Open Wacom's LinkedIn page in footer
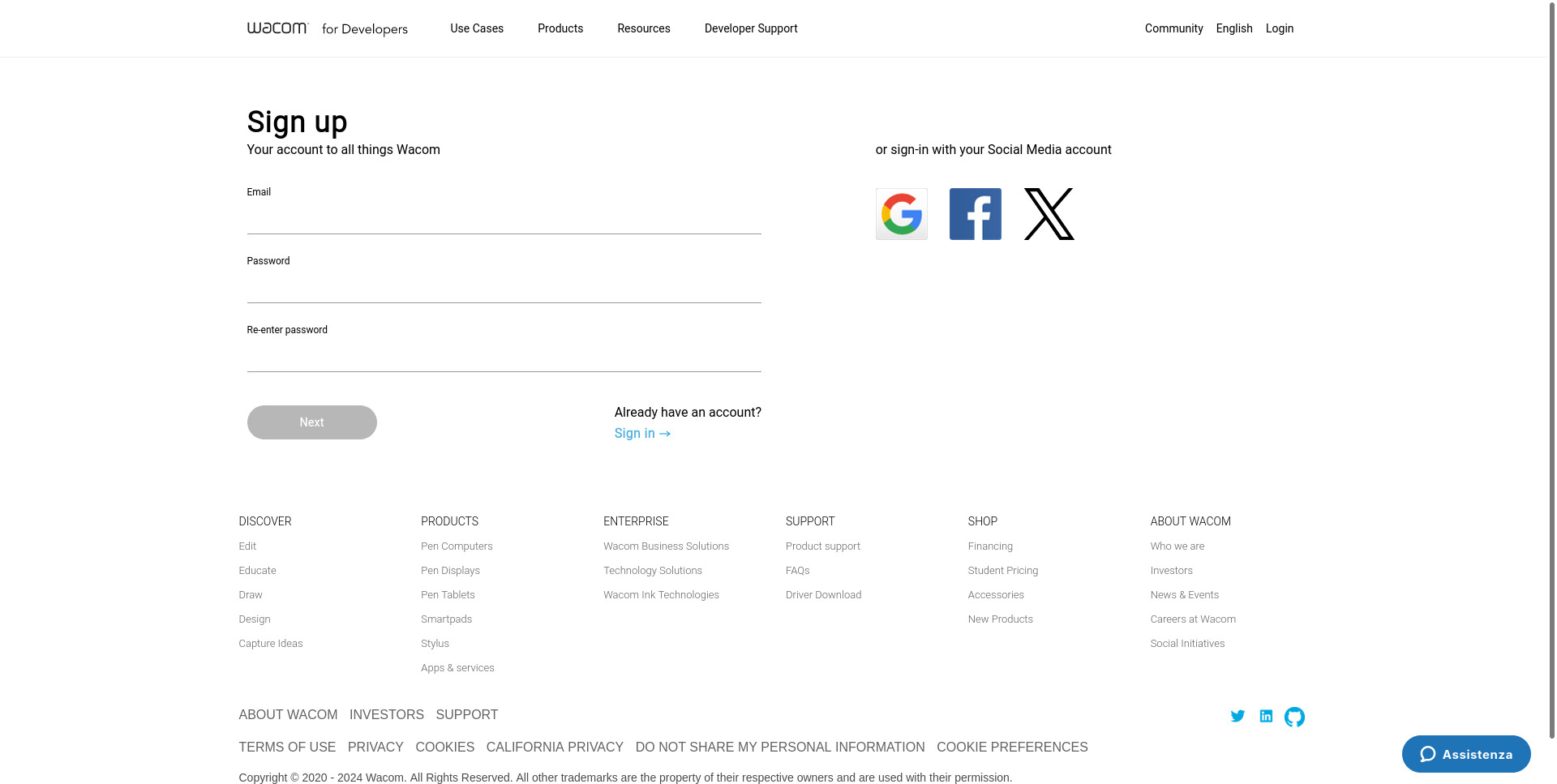This screenshot has height=784, width=1557. pyautogui.click(x=1266, y=716)
